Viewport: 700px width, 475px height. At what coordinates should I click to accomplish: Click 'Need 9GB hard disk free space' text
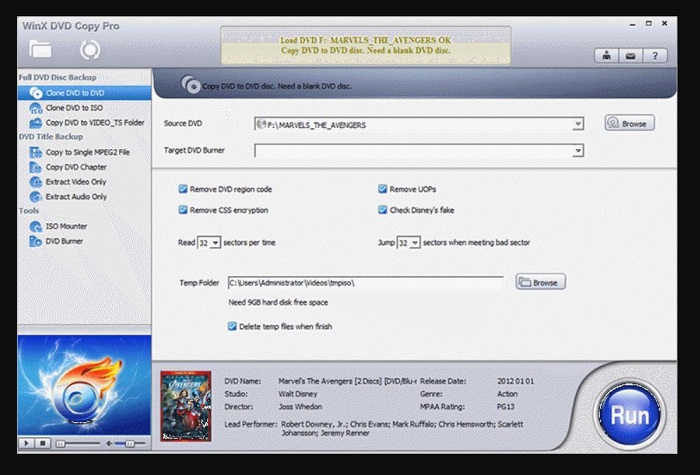[278, 302]
